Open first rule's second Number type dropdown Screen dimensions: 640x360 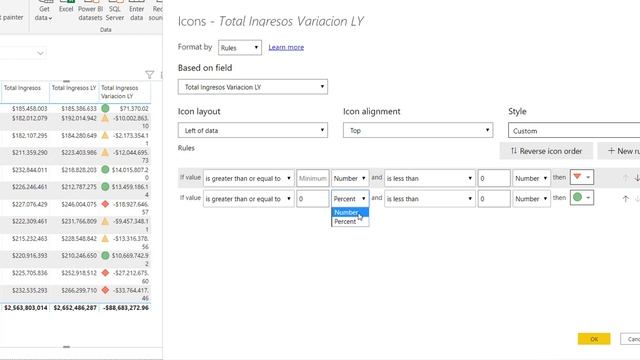531,178
